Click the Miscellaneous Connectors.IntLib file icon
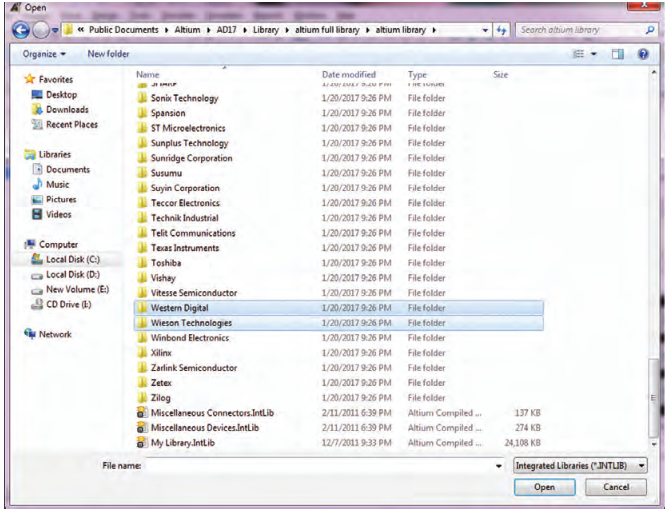Image resolution: width=665 pixels, height=510 pixels. [x=142, y=412]
